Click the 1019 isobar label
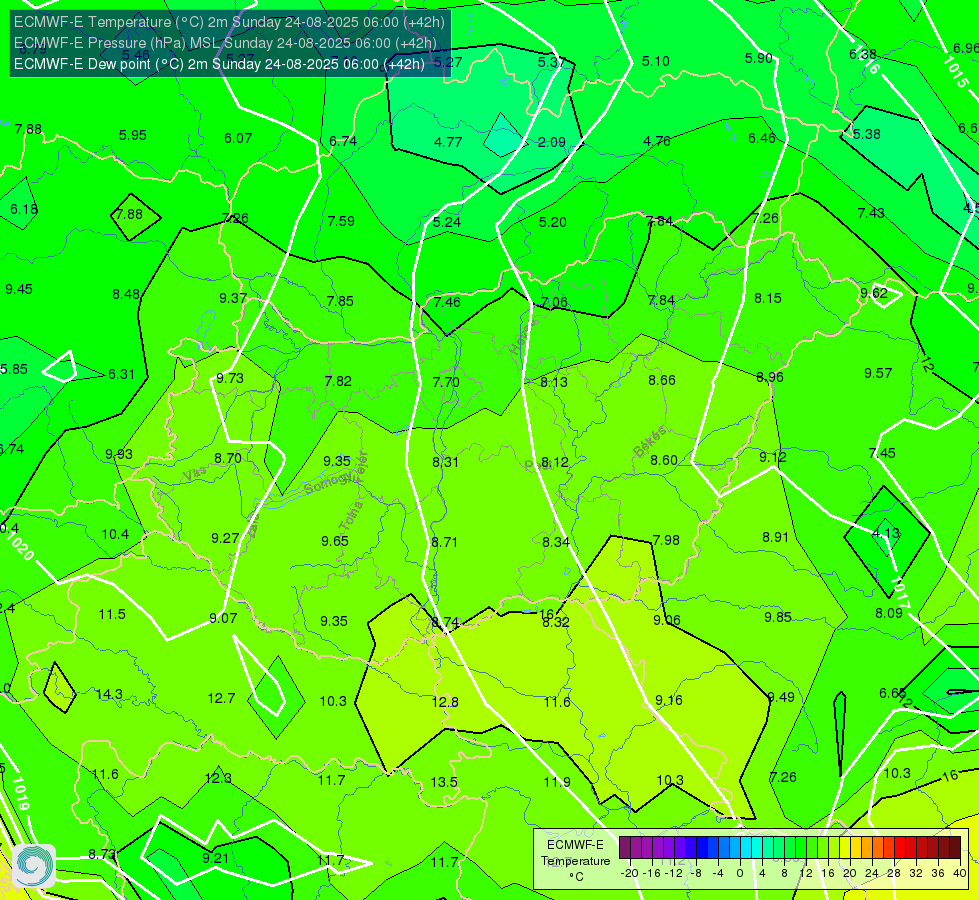The width and height of the screenshot is (979, 900). (21, 793)
